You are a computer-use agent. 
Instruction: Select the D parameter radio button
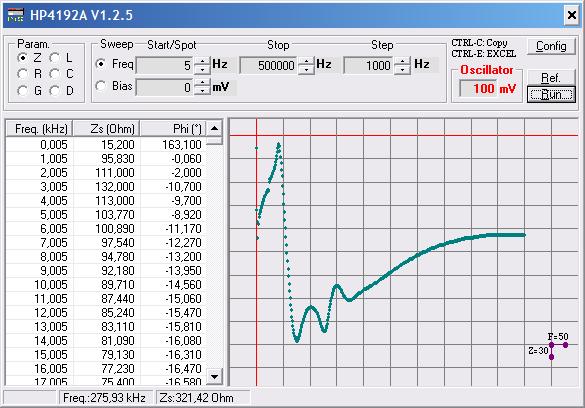pyautogui.click(x=54, y=91)
